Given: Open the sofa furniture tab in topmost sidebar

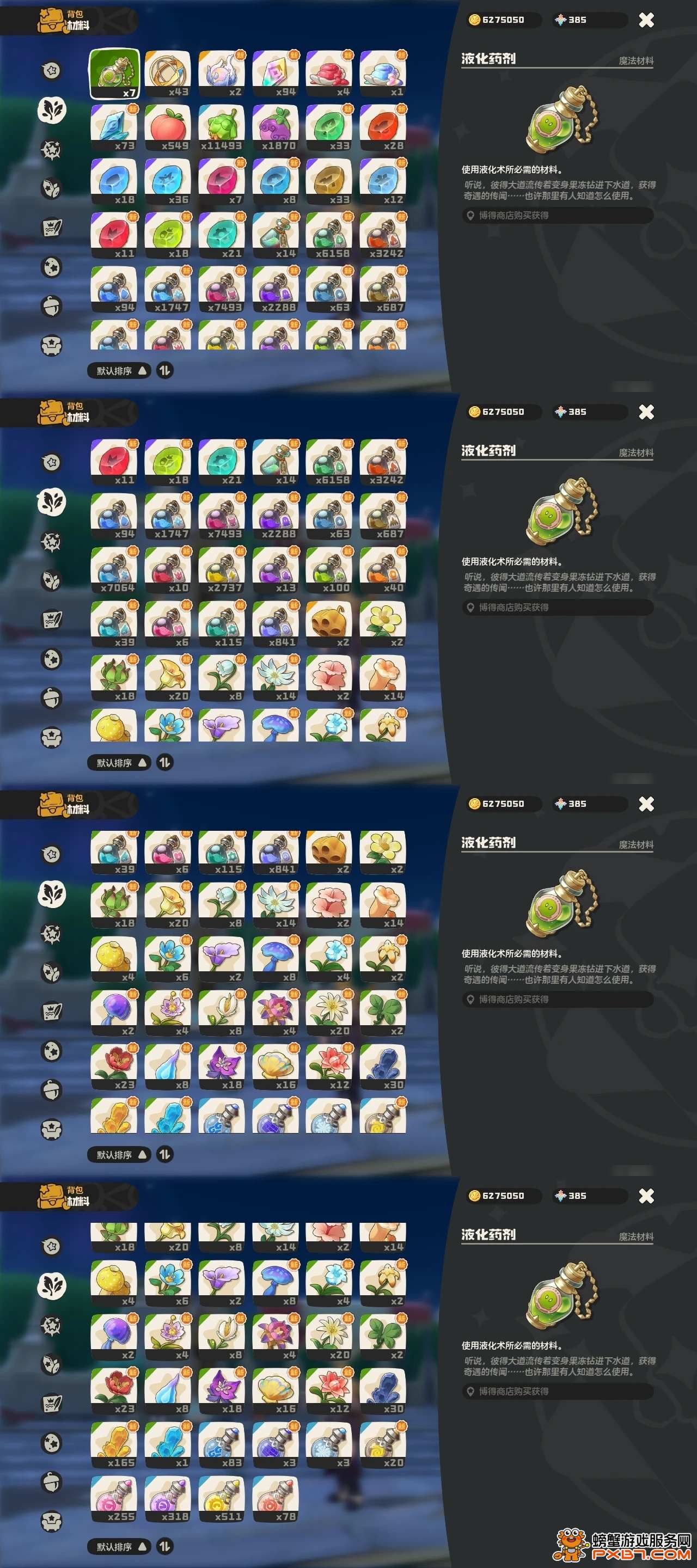Looking at the screenshot, I should [x=52, y=345].
